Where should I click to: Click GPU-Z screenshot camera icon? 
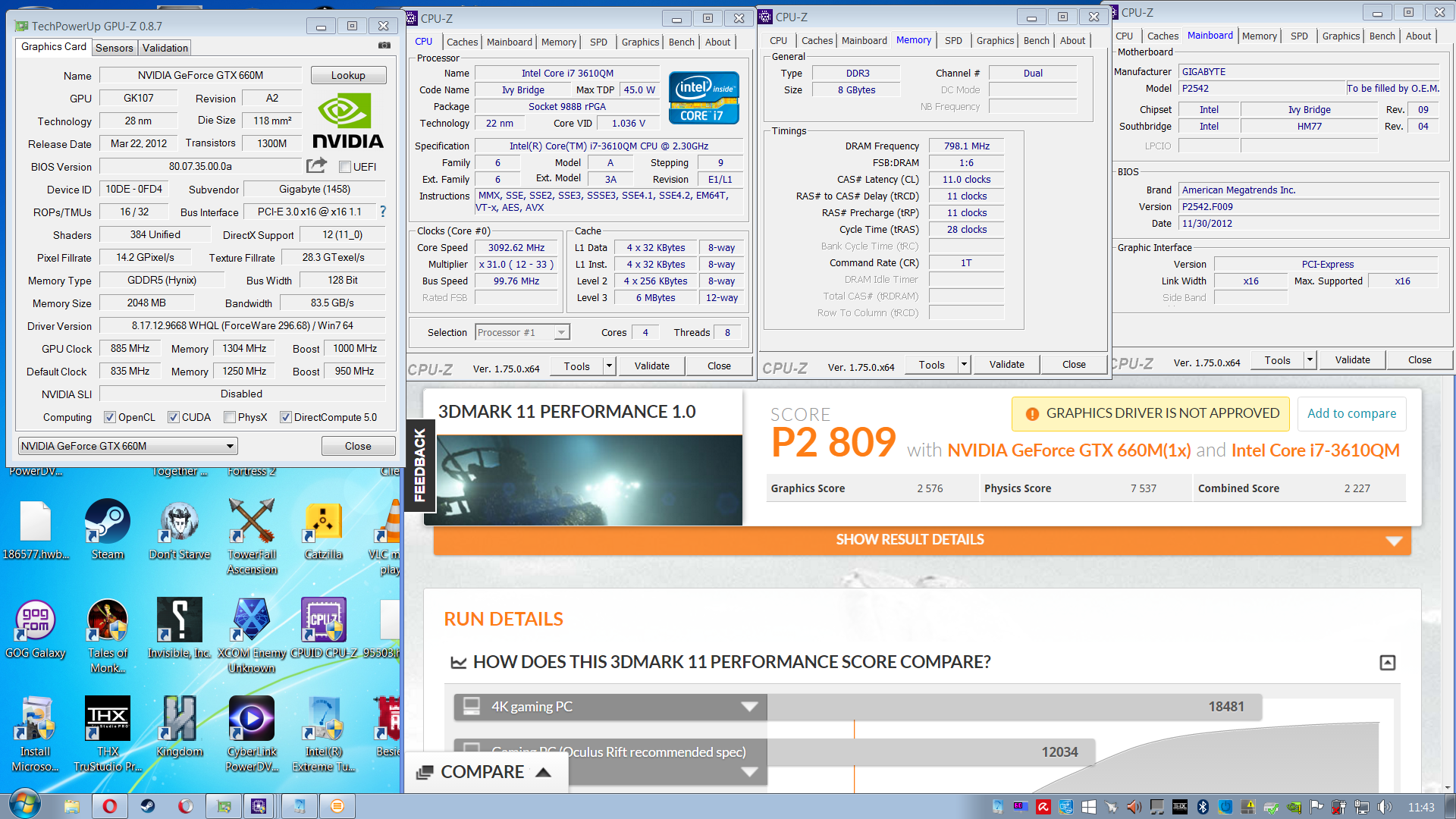click(384, 46)
